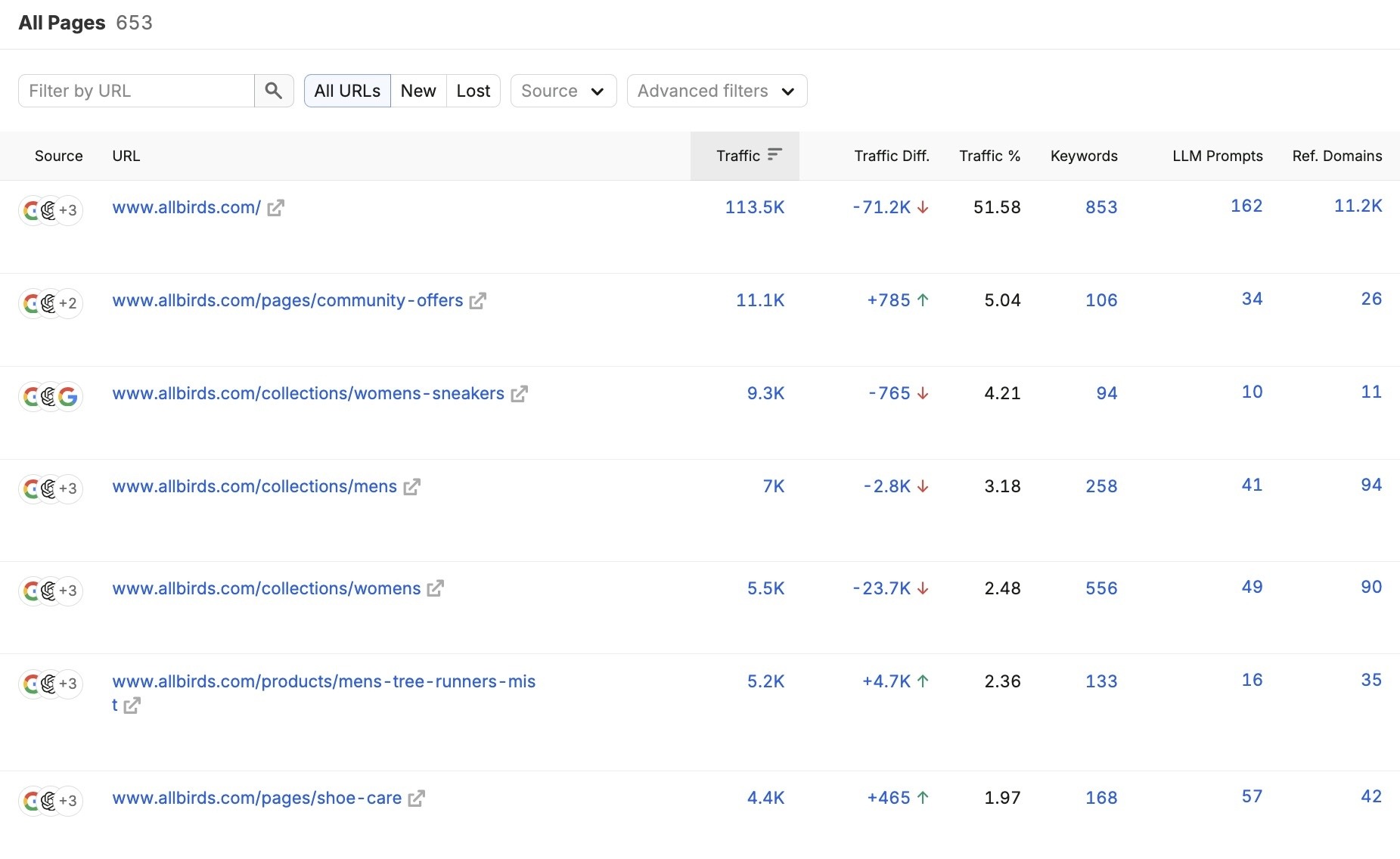The width and height of the screenshot is (1400, 859).
Task: Switch to the New URLs tab
Action: 418,91
